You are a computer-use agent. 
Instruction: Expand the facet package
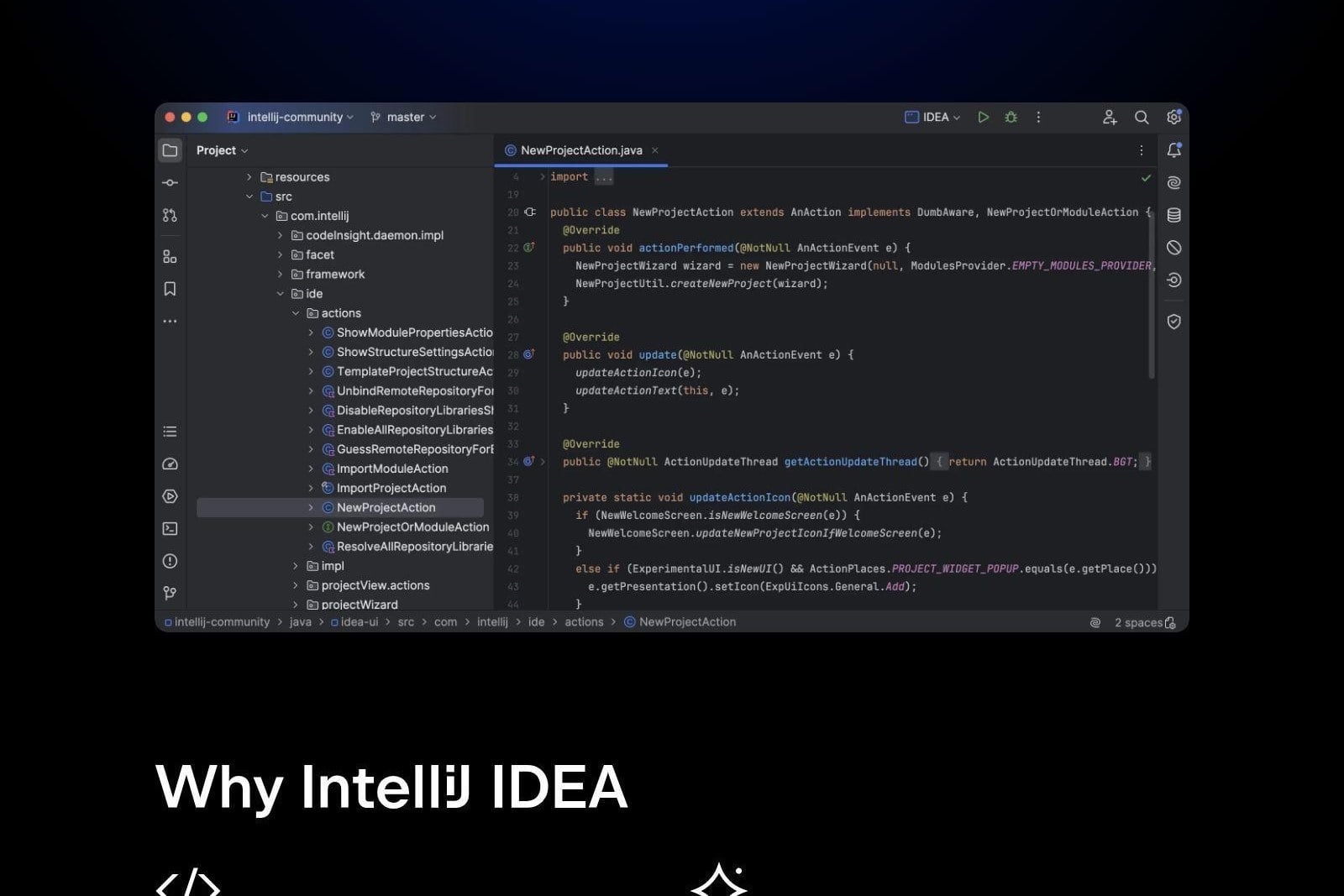point(280,254)
